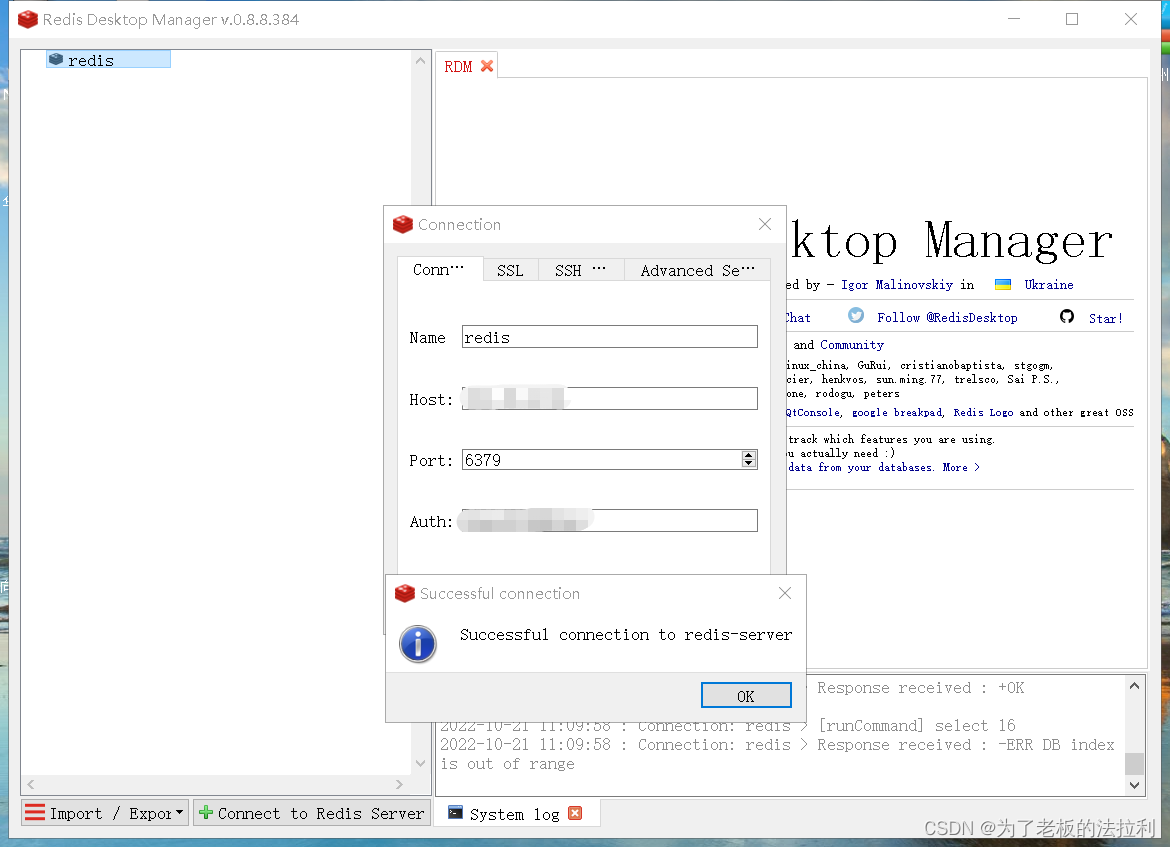Click the GitHub octocat icon
1170x847 pixels.
pos(1067,316)
